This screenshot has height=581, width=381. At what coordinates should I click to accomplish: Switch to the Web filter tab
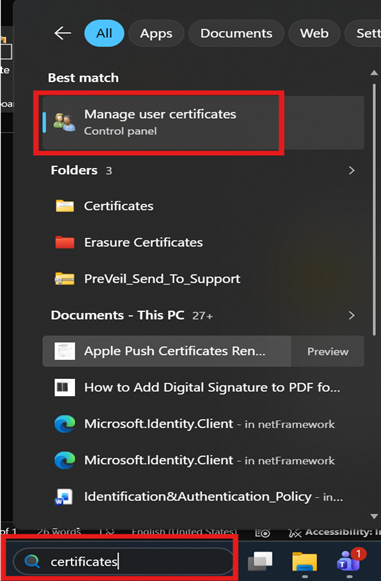point(314,33)
